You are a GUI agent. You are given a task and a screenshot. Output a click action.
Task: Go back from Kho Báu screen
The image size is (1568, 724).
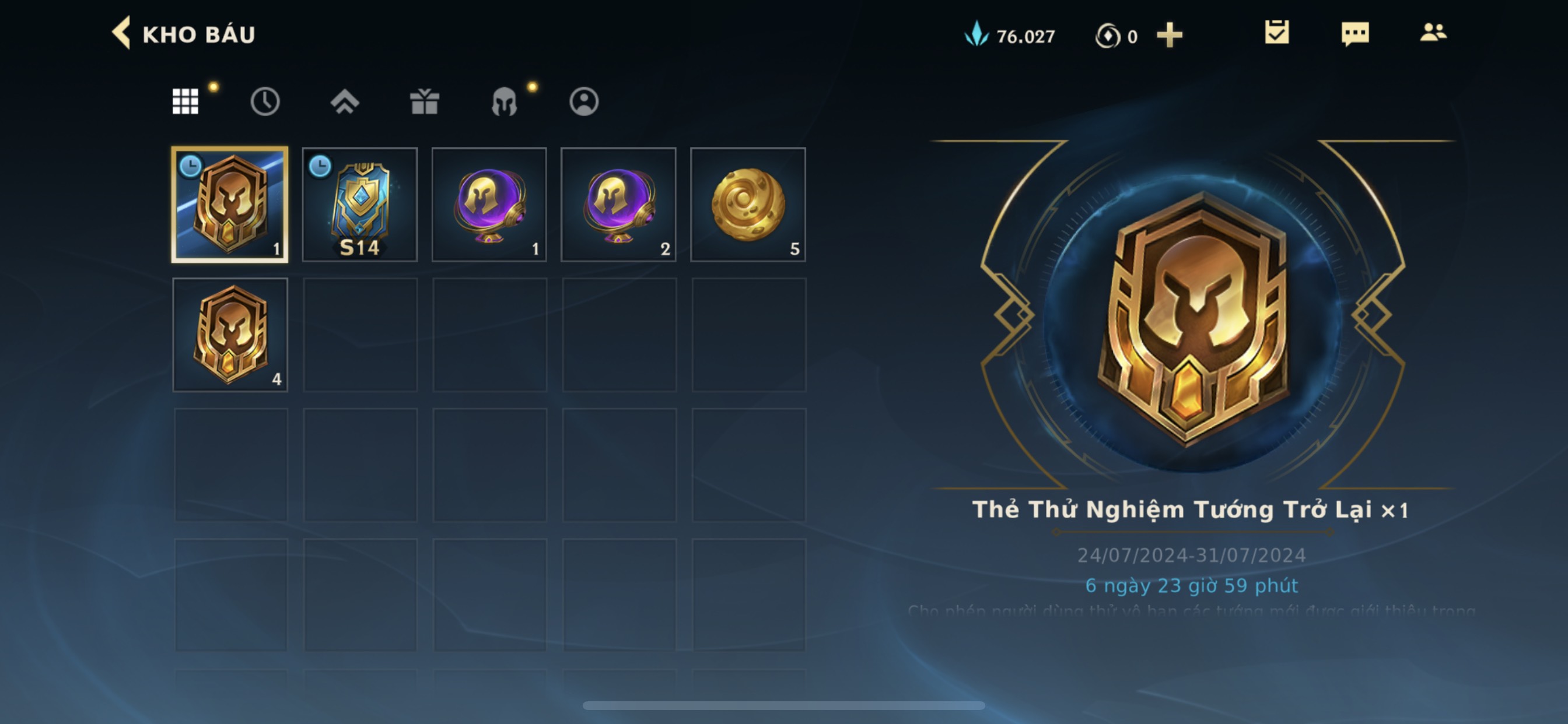(121, 33)
